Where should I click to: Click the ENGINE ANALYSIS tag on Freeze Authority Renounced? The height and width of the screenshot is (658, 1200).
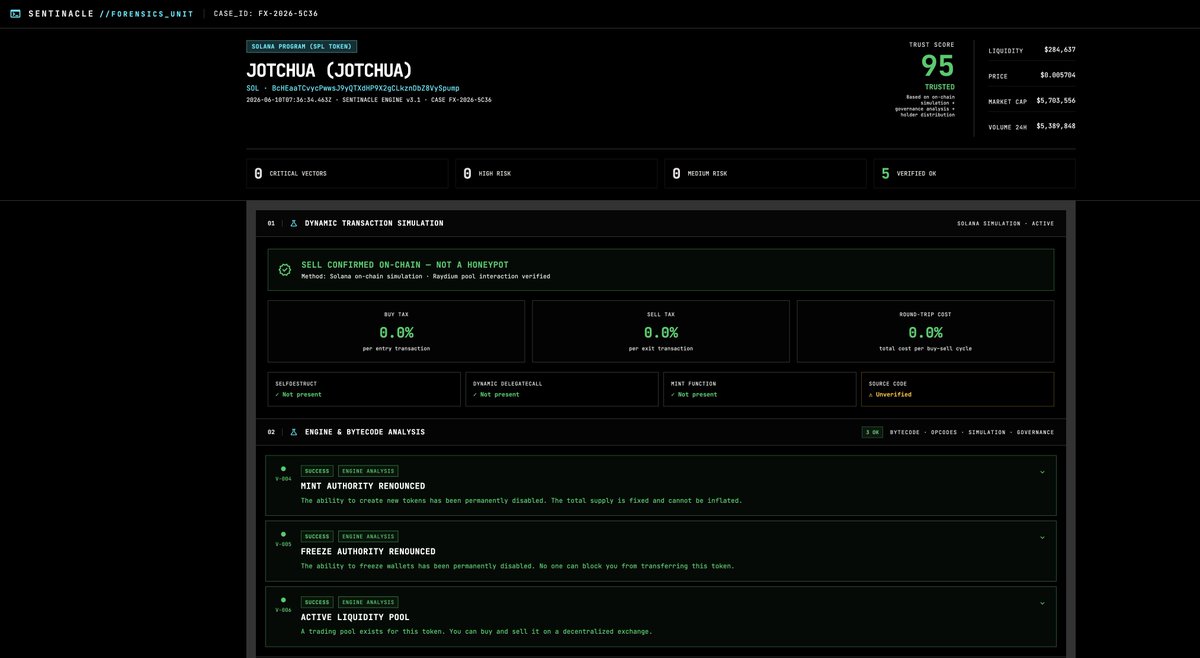click(x=368, y=537)
